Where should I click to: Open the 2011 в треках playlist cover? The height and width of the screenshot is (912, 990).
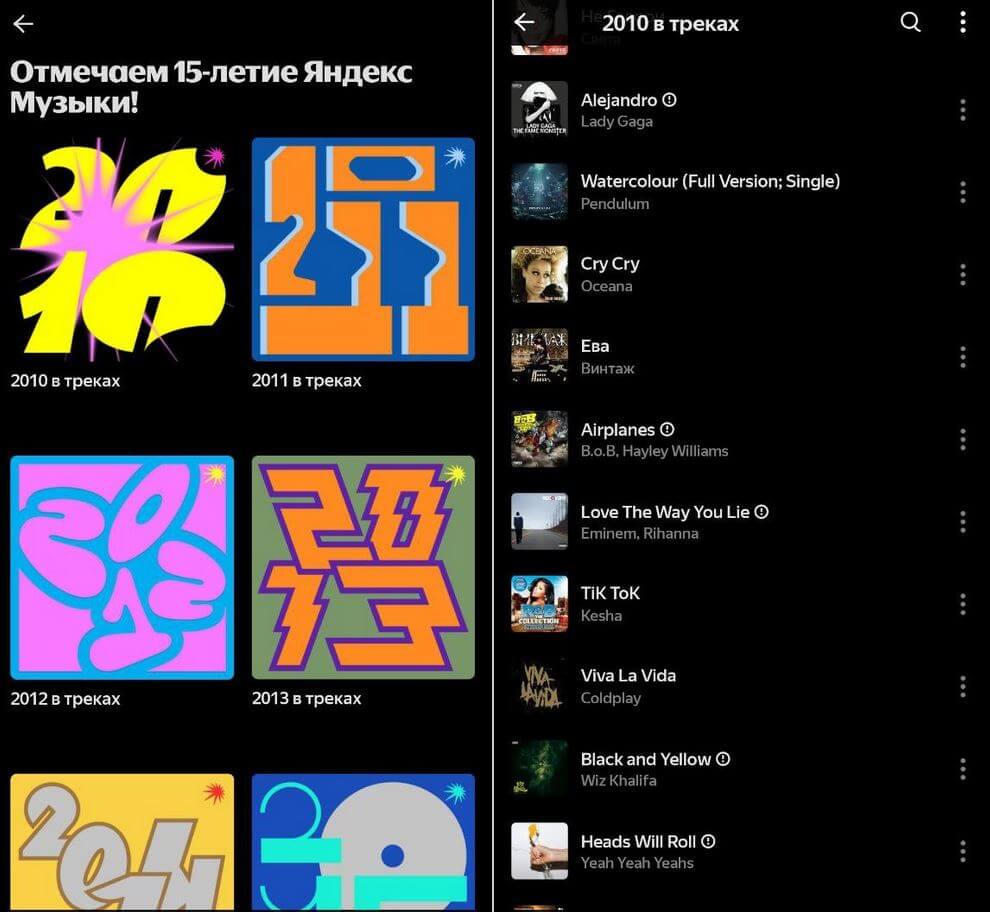[x=363, y=249]
